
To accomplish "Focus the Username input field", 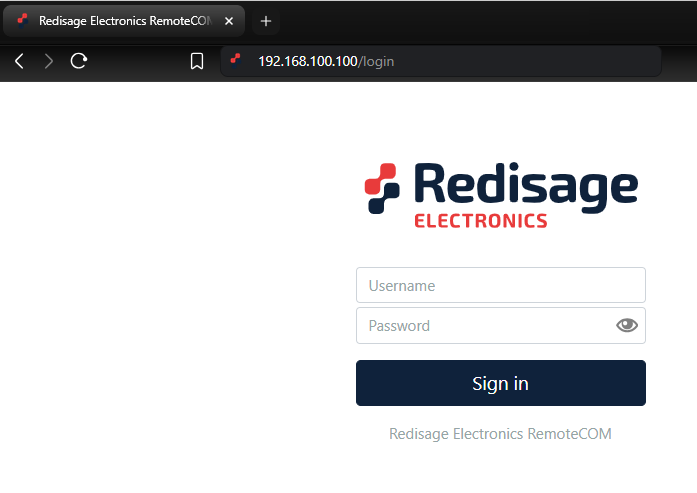I will (500, 285).
